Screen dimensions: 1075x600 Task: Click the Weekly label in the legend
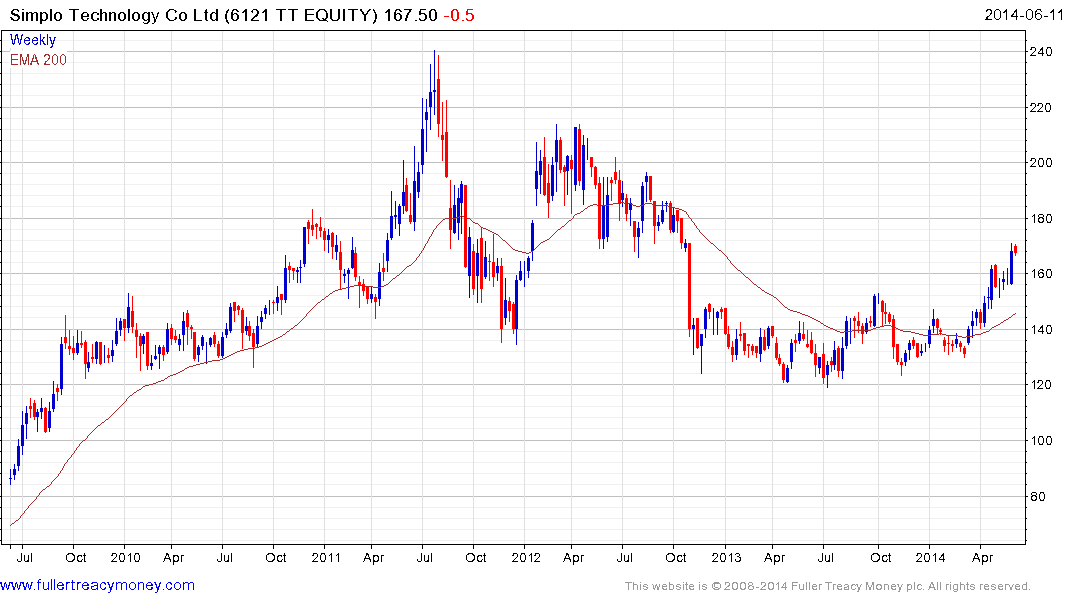coord(32,40)
